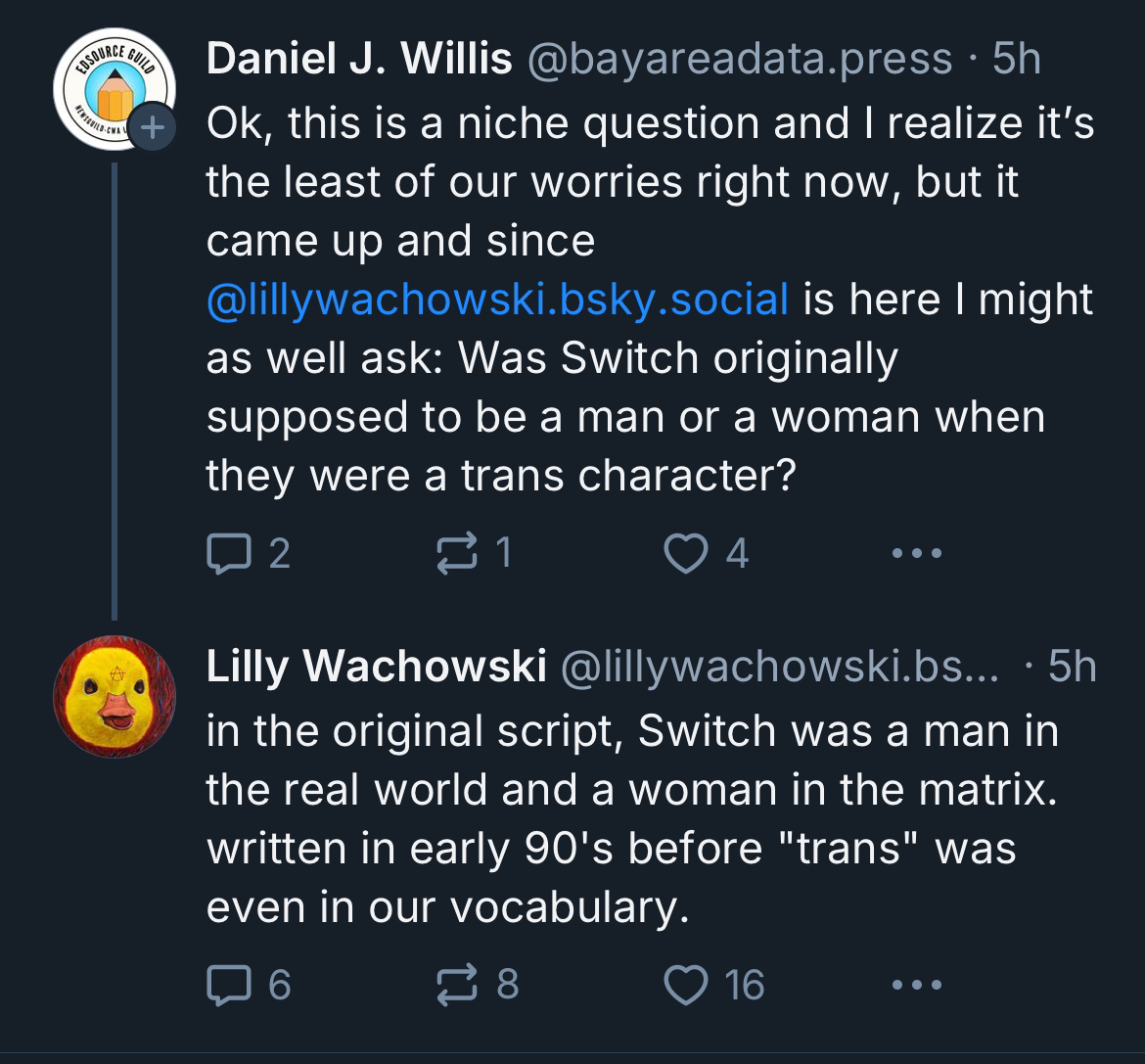Click the 5h timestamp on Daniel's post
The width and height of the screenshot is (1145, 1064).
pos(1016,61)
